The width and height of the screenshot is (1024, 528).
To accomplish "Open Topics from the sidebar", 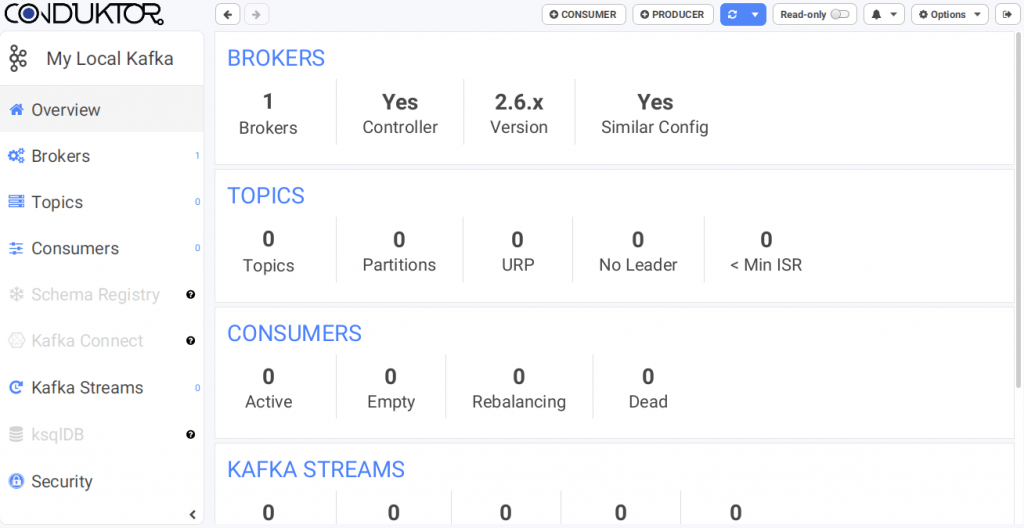I will (x=57, y=202).
